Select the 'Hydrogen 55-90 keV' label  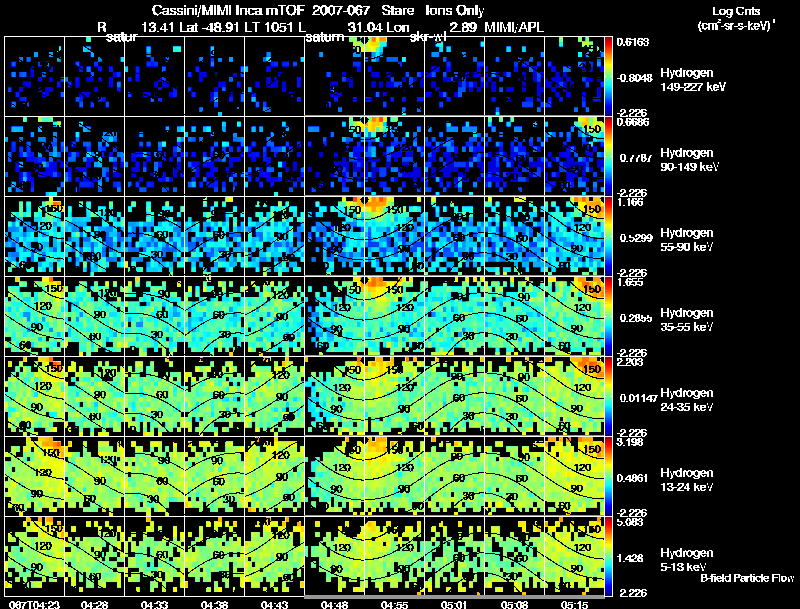click(687, 240)
